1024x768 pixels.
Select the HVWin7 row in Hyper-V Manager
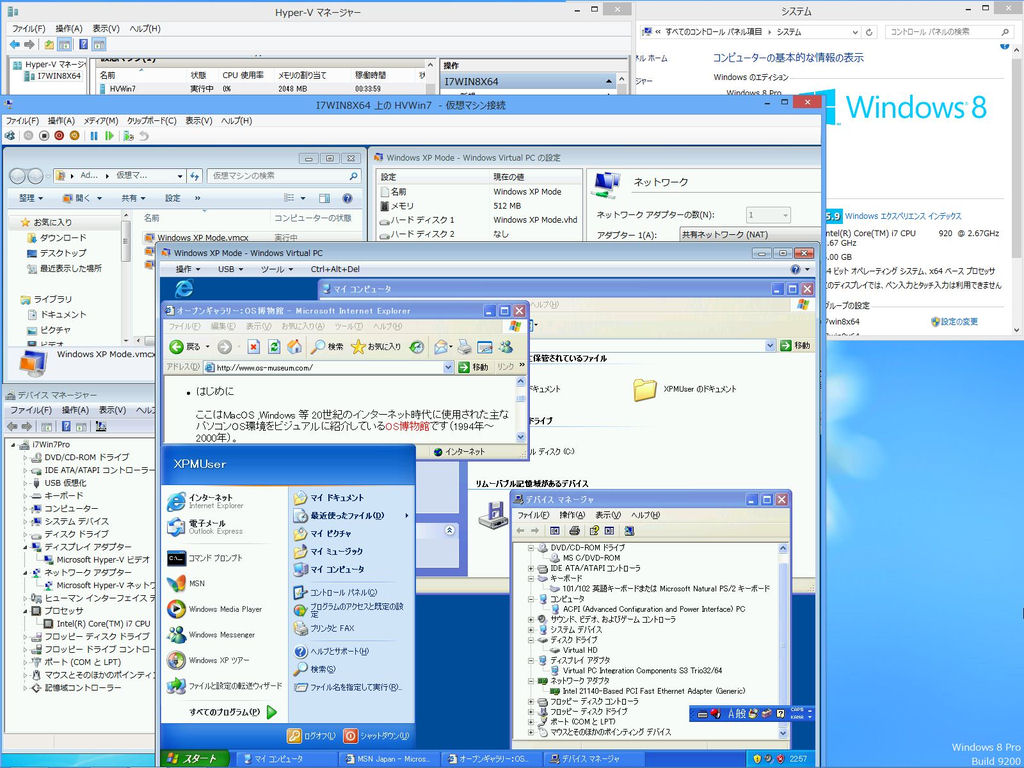click(x=261, y=88)
